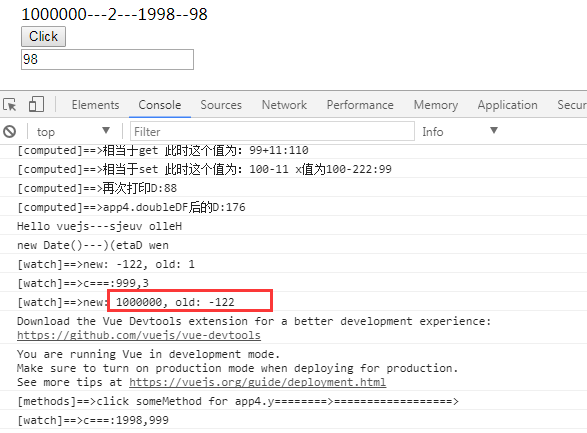The image size is (587, 433).
Task: Switch to the Console tab
Action: click(x=160, y=105)
